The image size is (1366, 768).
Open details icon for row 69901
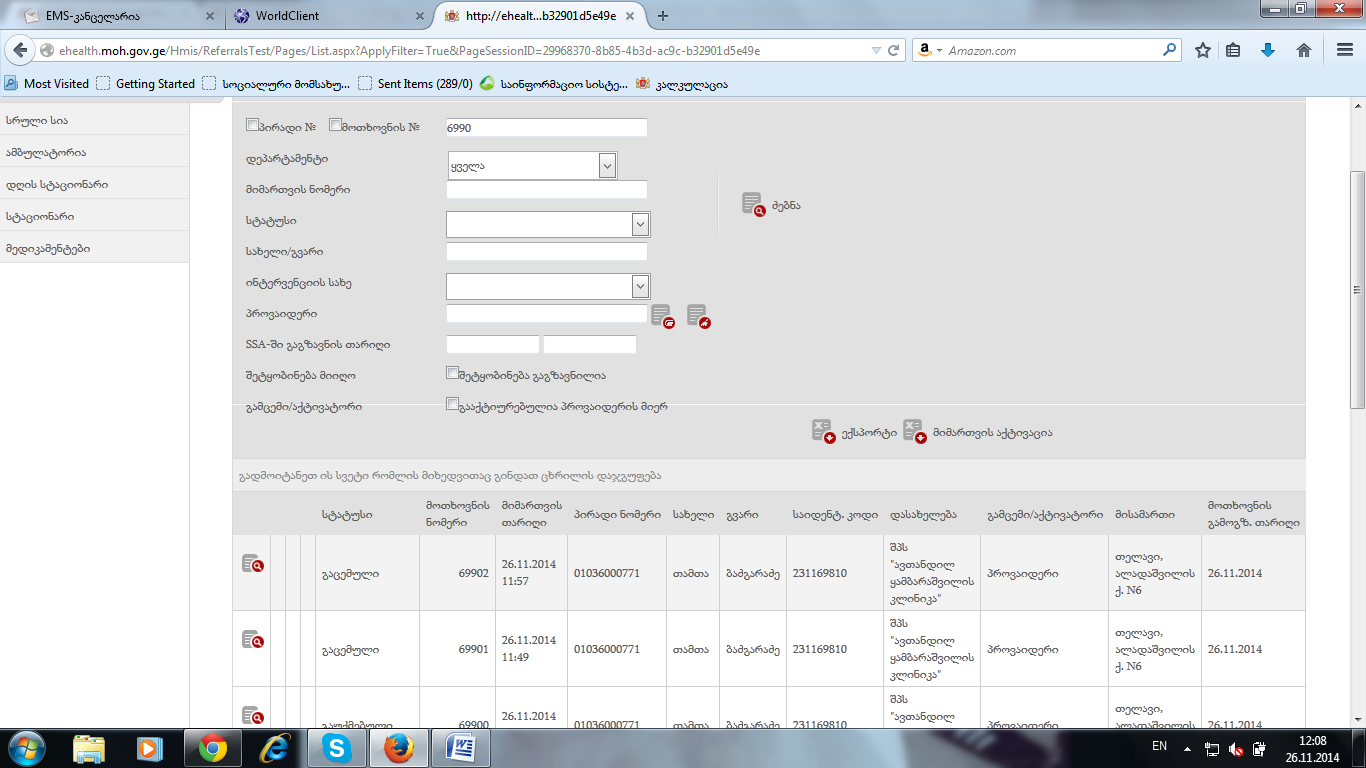[252, 640]
